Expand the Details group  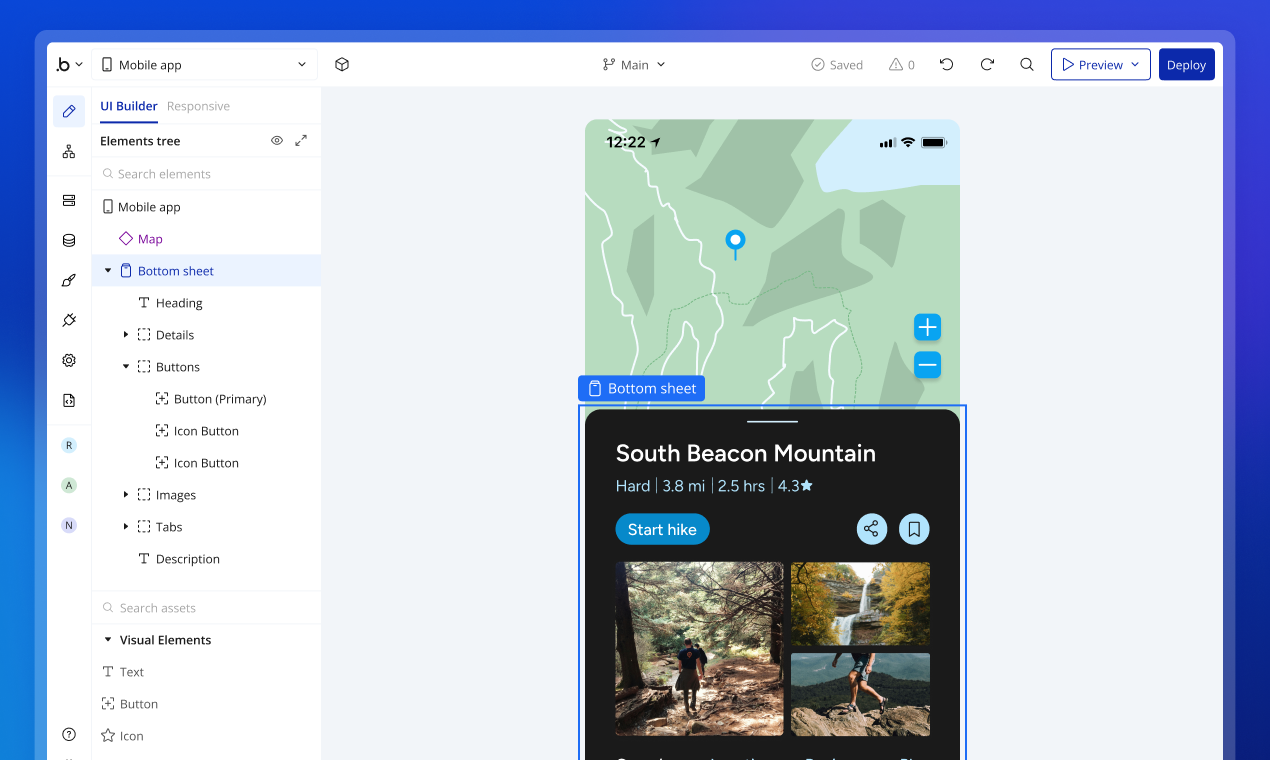(x=126, y=335)
